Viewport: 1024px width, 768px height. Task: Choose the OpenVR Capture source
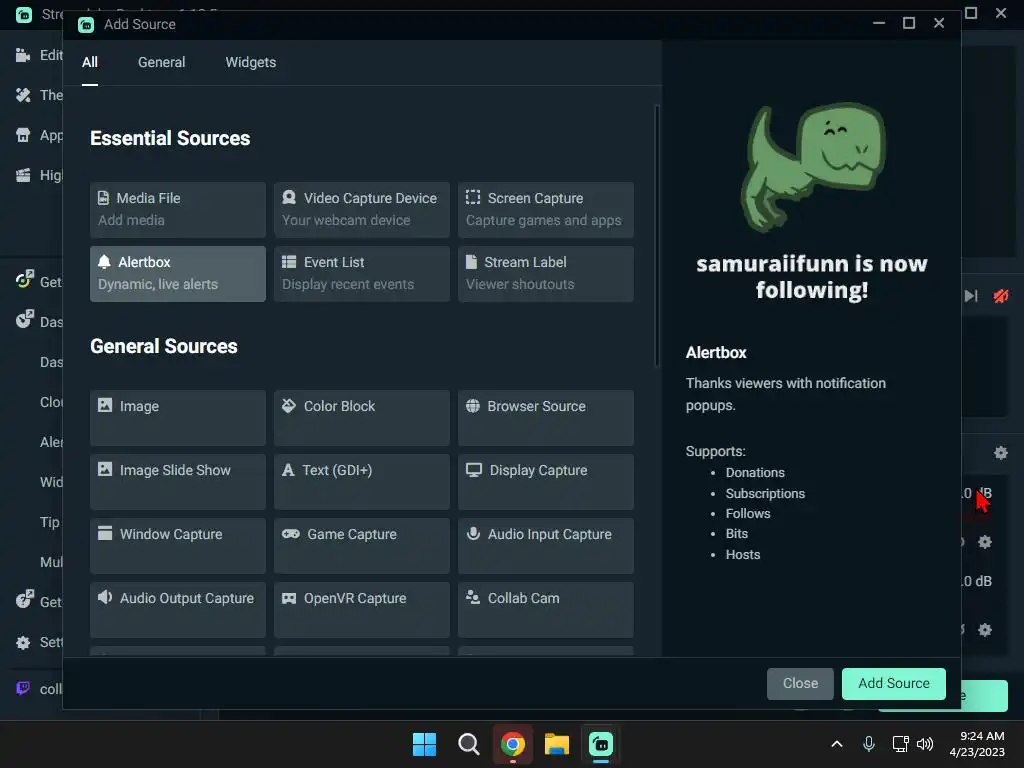point(362,610)
